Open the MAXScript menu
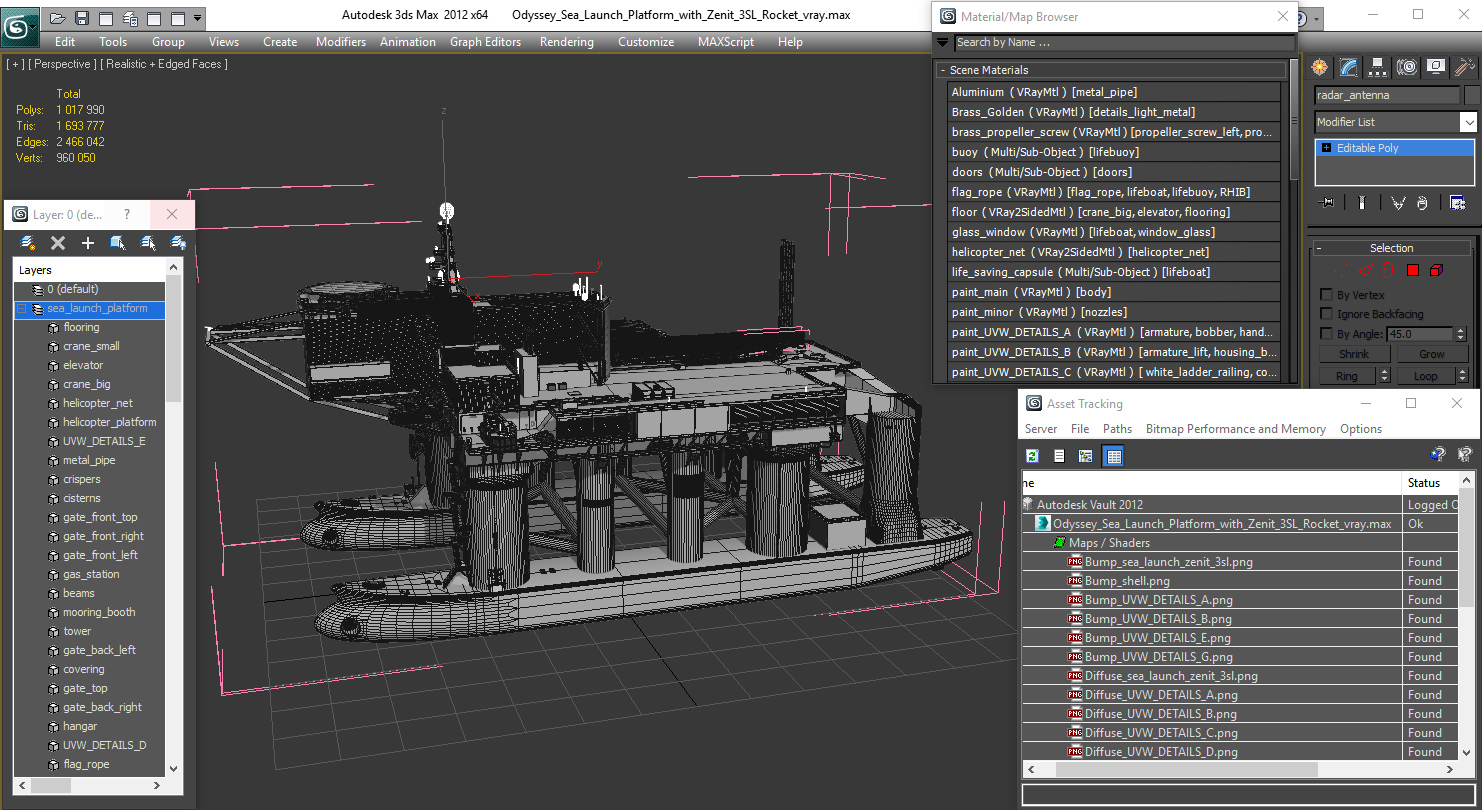The height and width of the screenshot is (810, 1482). (726, 42)
